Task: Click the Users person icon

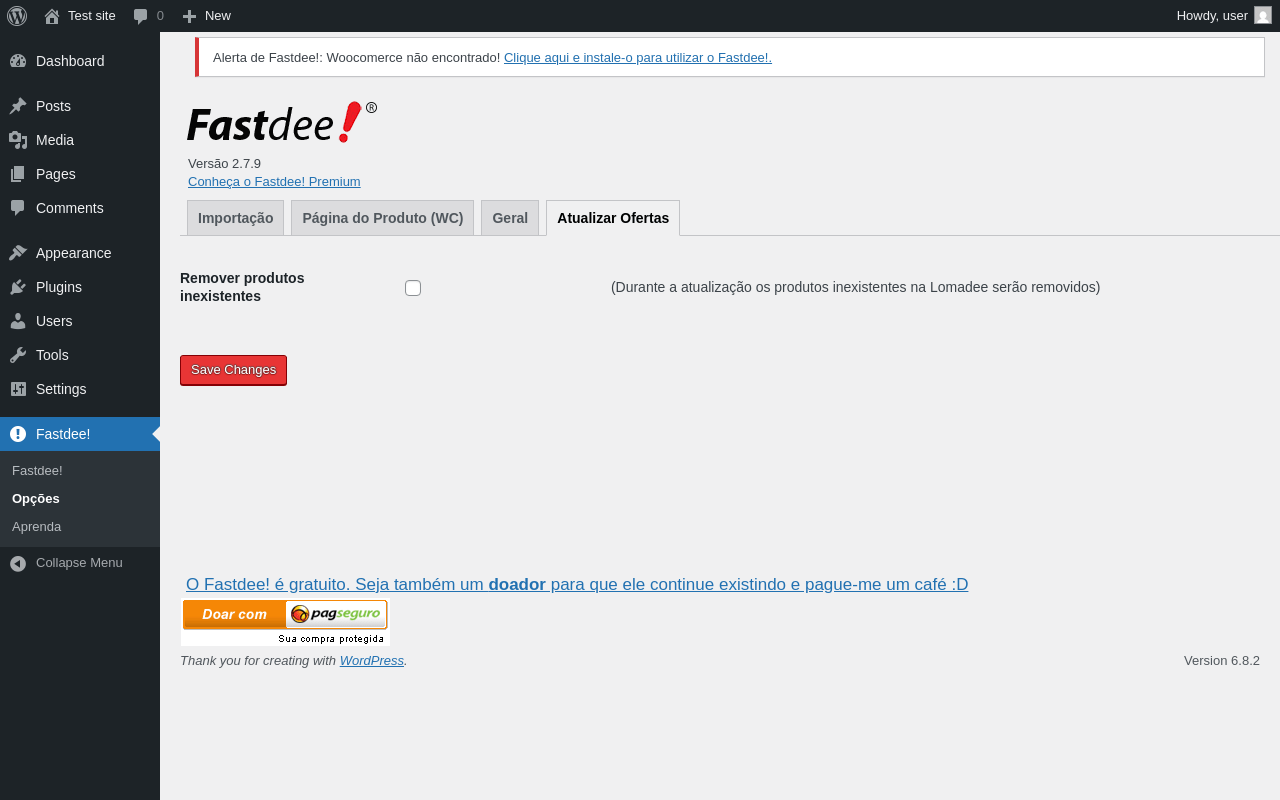Action: (18, 321)
